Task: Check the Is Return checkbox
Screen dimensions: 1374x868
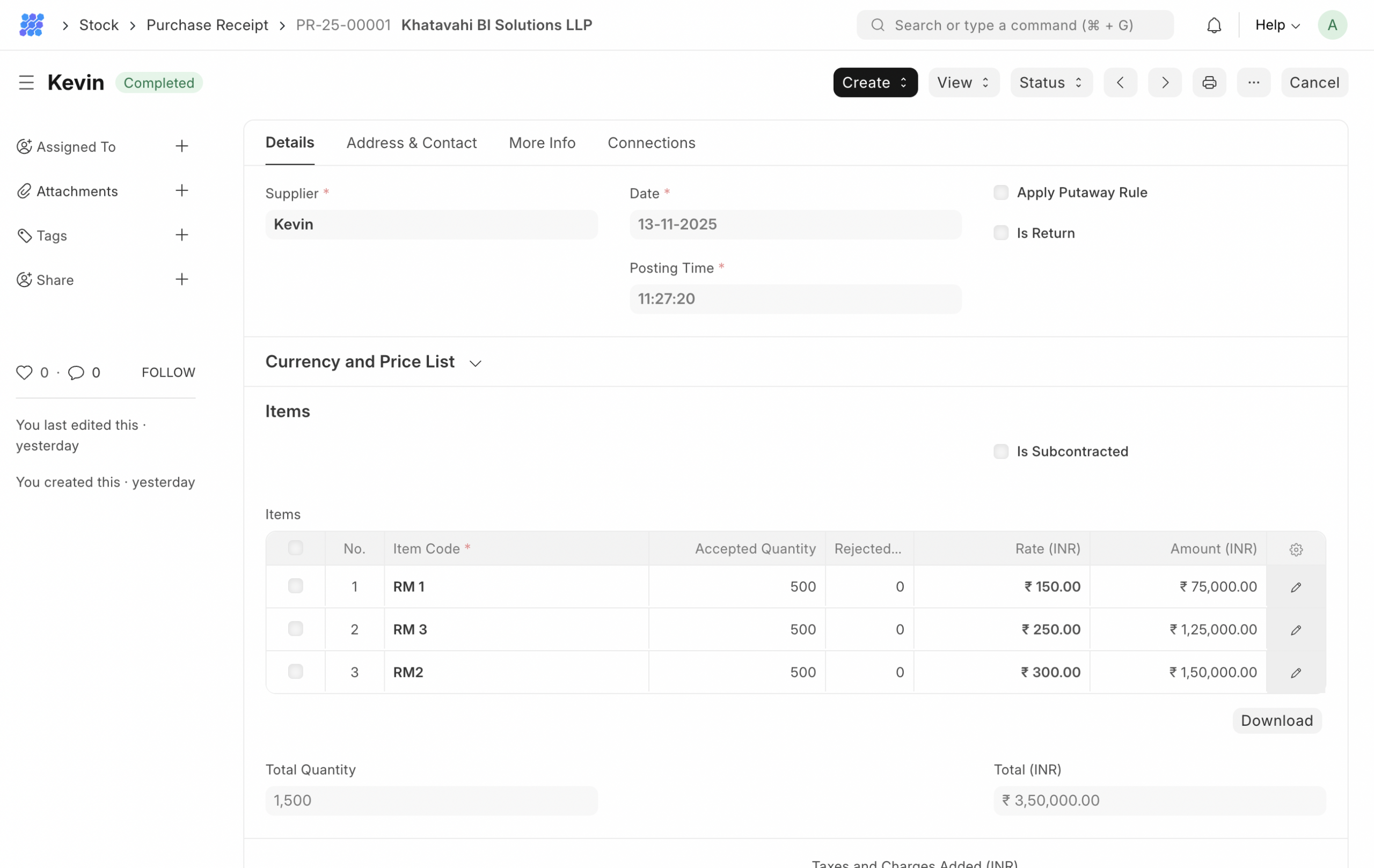Action: [1001, 233]
